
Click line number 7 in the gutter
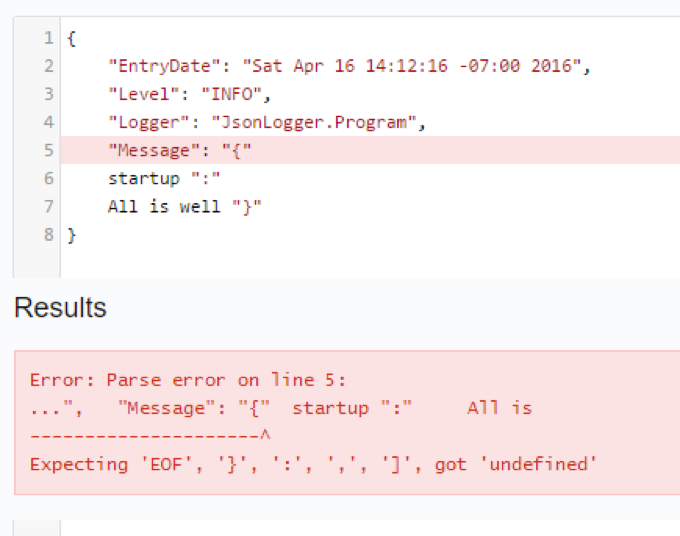click(48, 207)
